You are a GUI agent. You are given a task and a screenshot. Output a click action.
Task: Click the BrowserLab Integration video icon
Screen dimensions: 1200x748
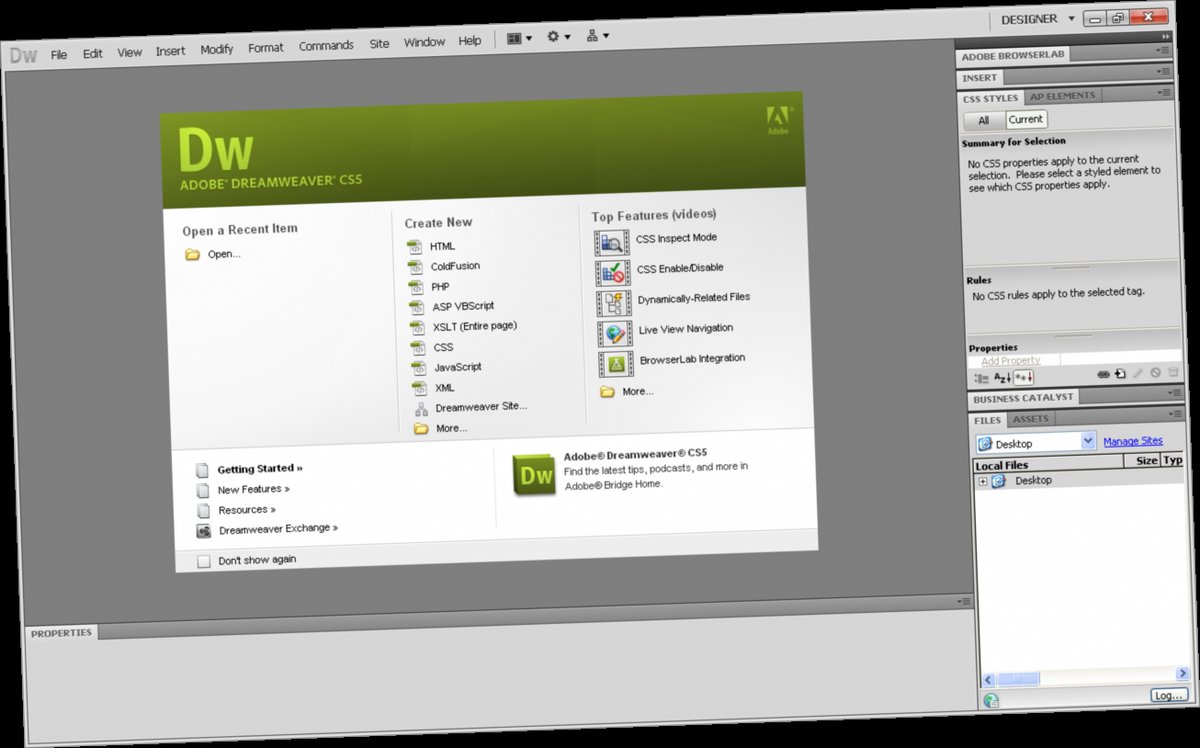(616, 363)
